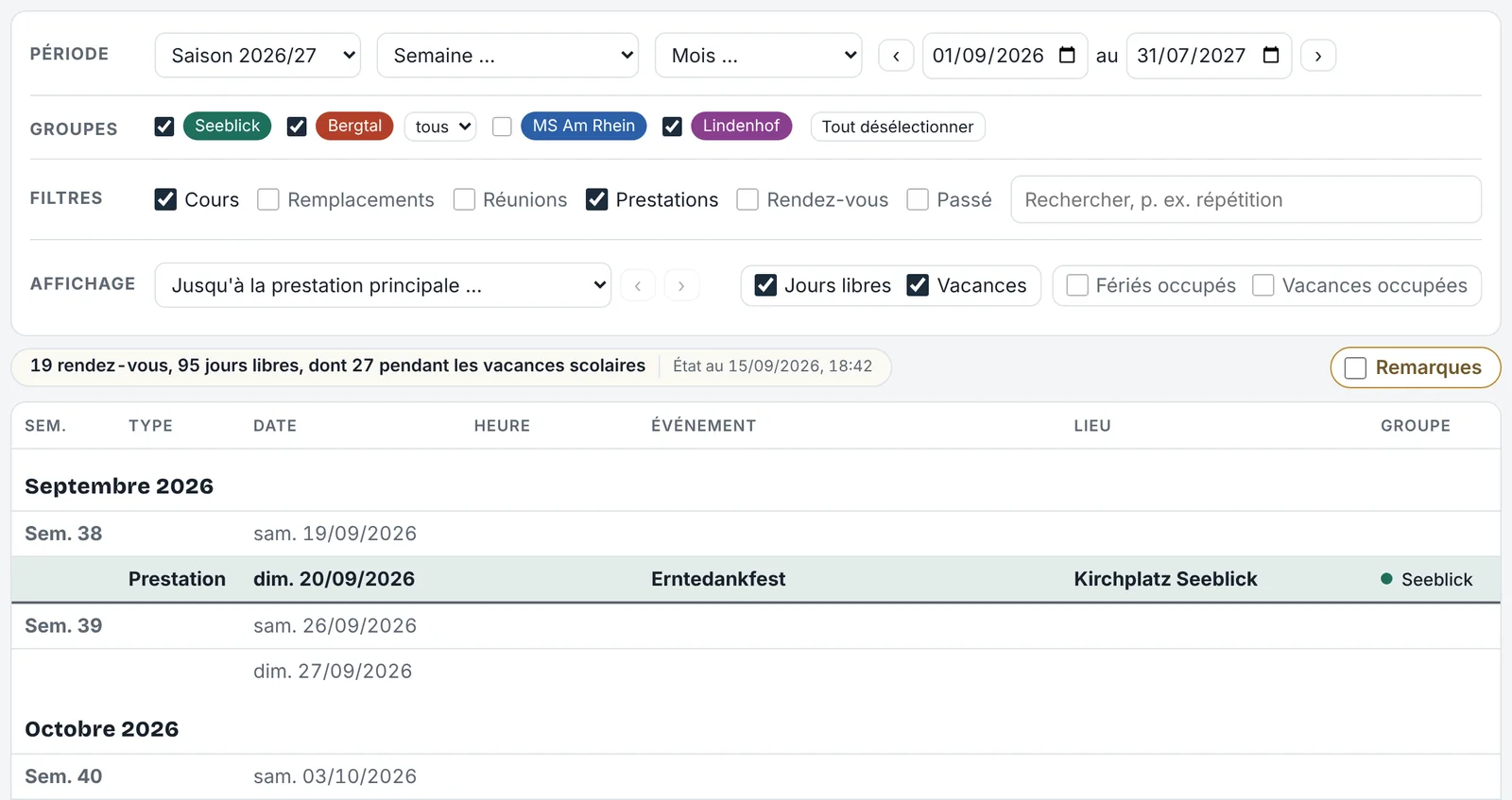Focus the Rechercher search field
The width and height of the screenshot is (1512, 800).
tap(1246, 199)
